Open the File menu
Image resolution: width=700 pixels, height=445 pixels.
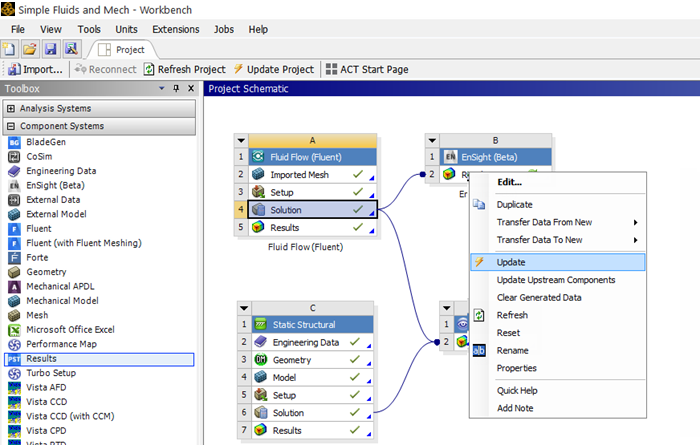[x=18, y=29]
